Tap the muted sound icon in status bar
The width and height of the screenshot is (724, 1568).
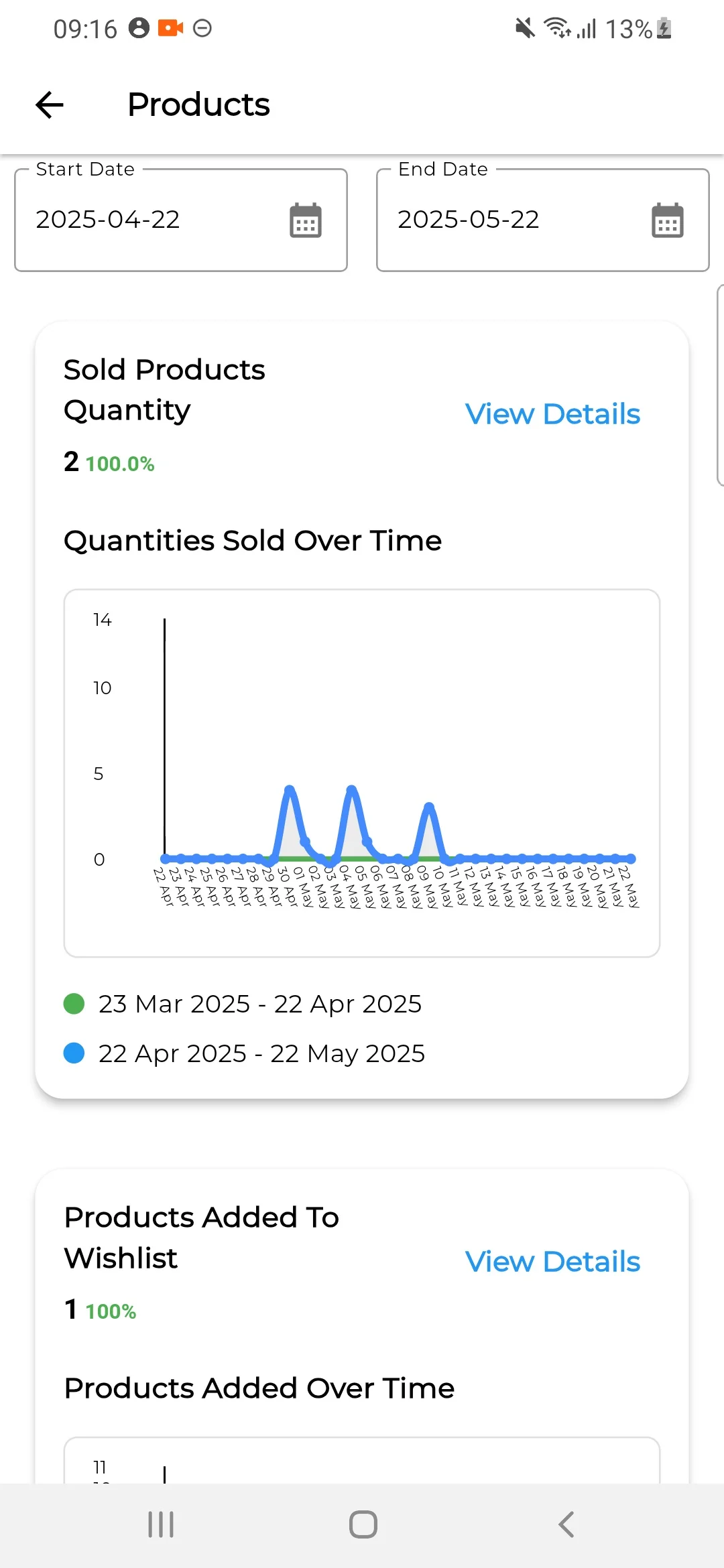525,28
